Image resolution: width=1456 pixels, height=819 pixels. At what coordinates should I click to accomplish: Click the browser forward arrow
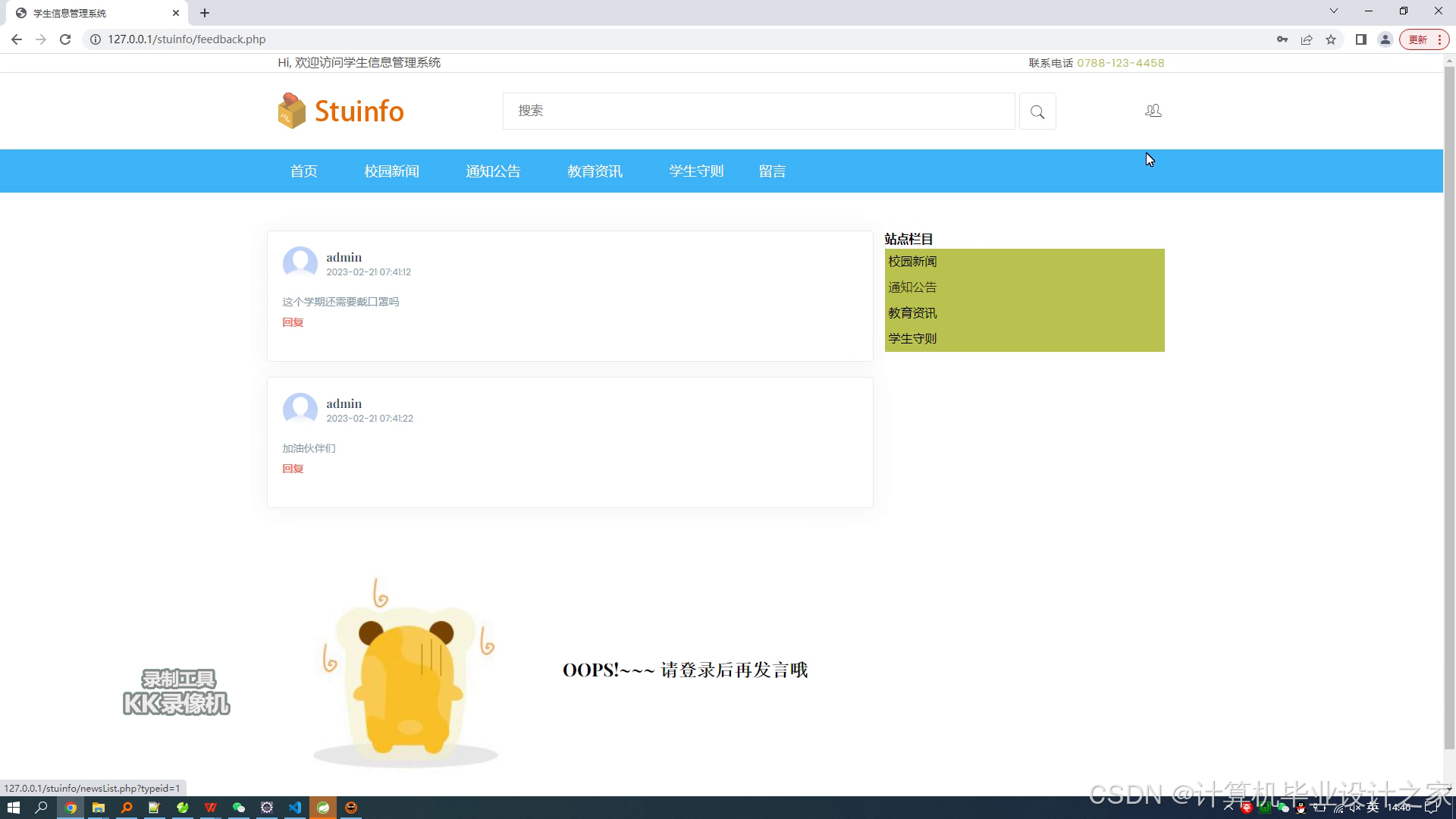coord(41,39)
